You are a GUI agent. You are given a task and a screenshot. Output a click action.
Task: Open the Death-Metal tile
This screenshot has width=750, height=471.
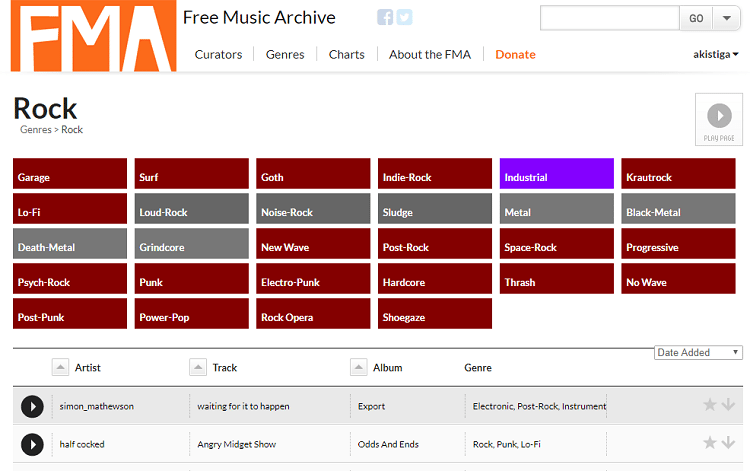click(x=70, y=243)
